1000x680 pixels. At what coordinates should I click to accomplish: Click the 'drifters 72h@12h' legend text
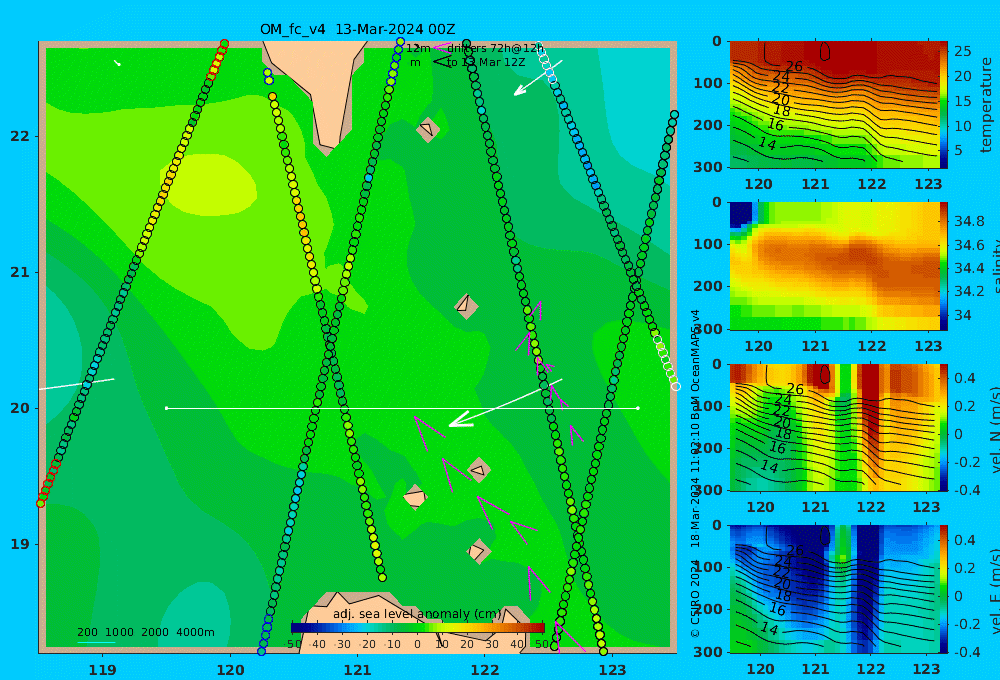pyautogui.click(x=495, y=48)
